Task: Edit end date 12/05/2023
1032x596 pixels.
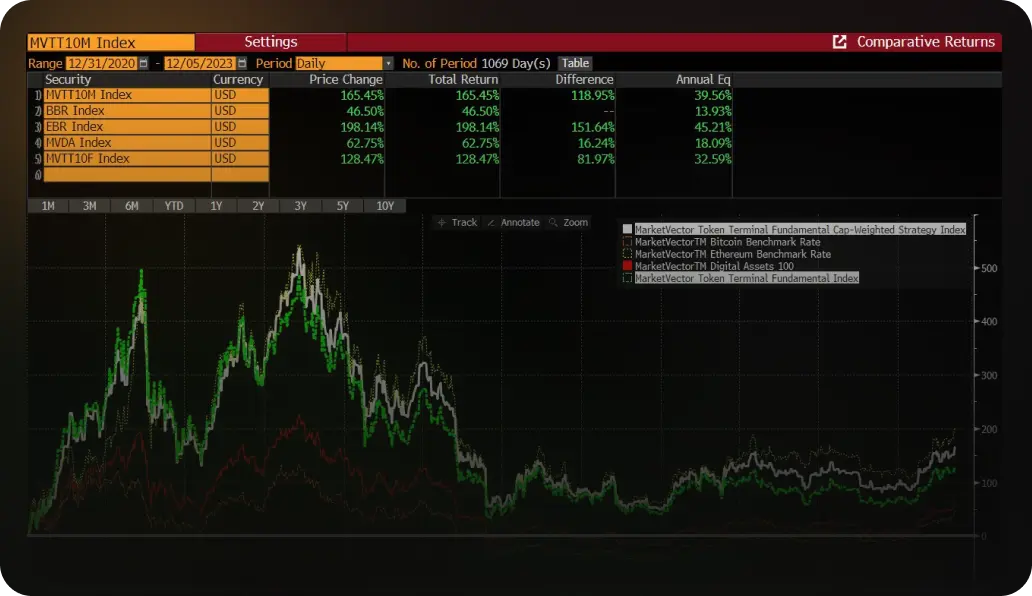Action: [199, 63]
